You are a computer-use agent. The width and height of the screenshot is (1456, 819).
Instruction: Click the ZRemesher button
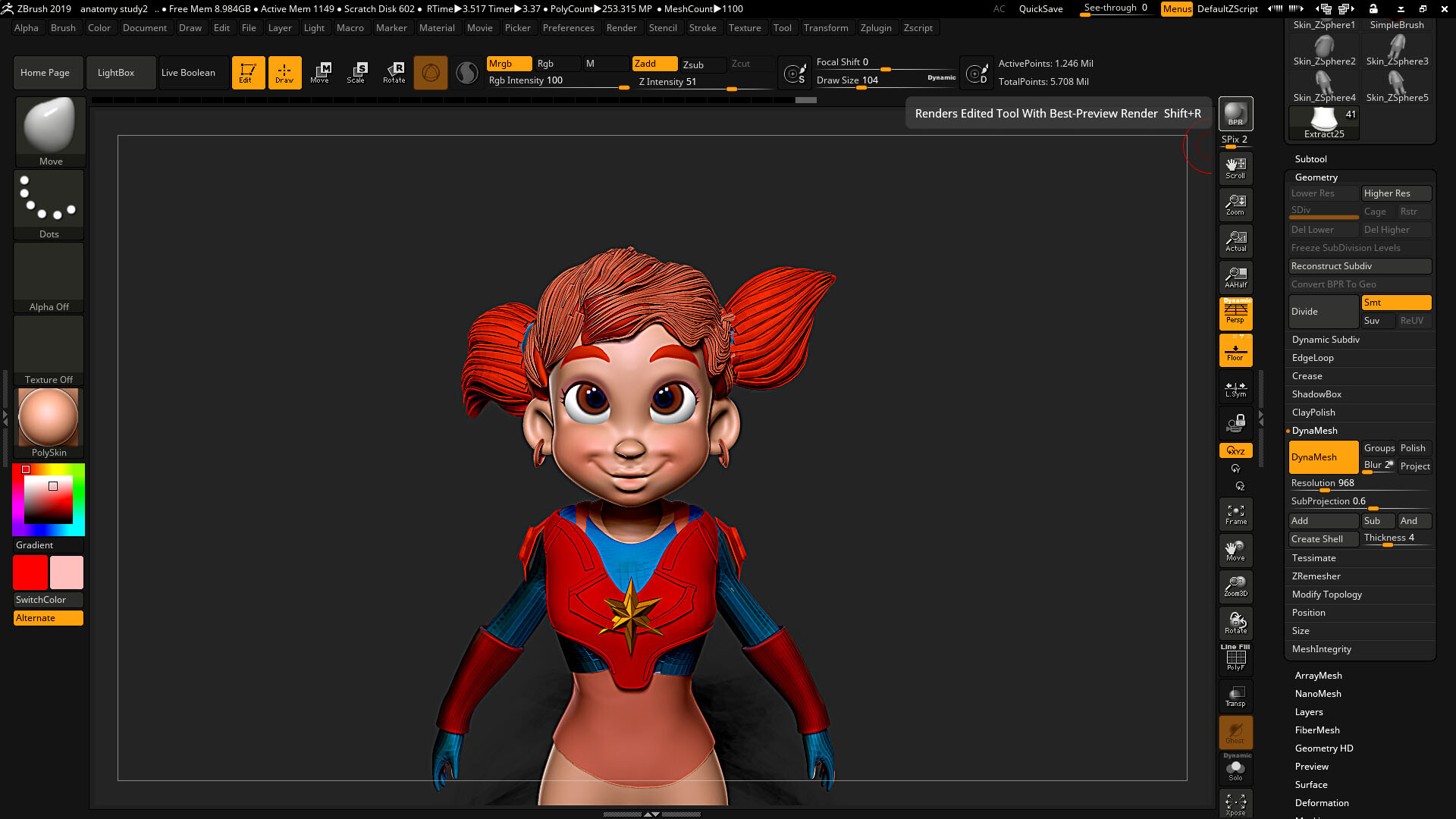(1316, 576)
